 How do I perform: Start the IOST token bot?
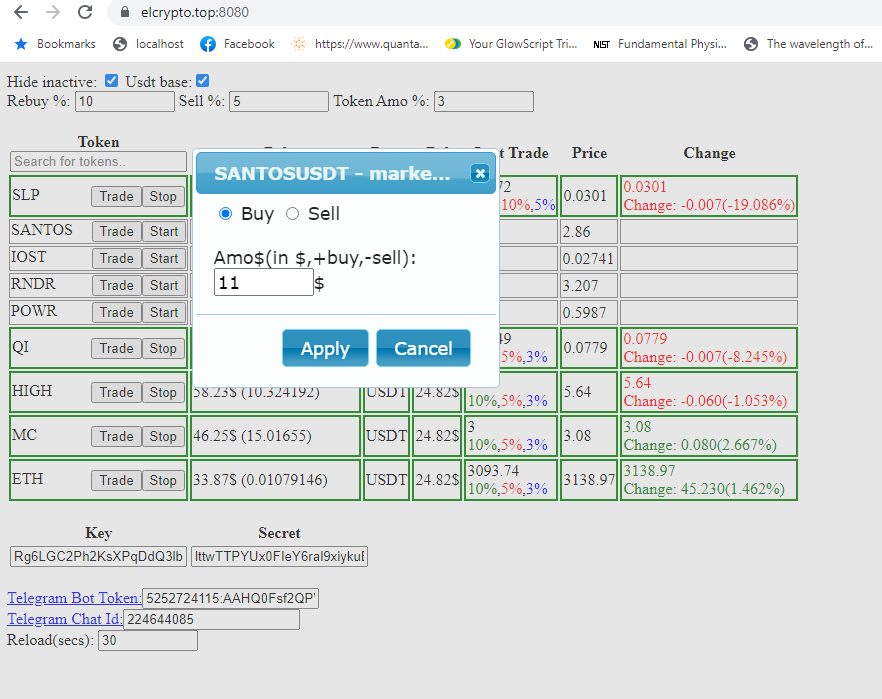click(x=164, y=258)
